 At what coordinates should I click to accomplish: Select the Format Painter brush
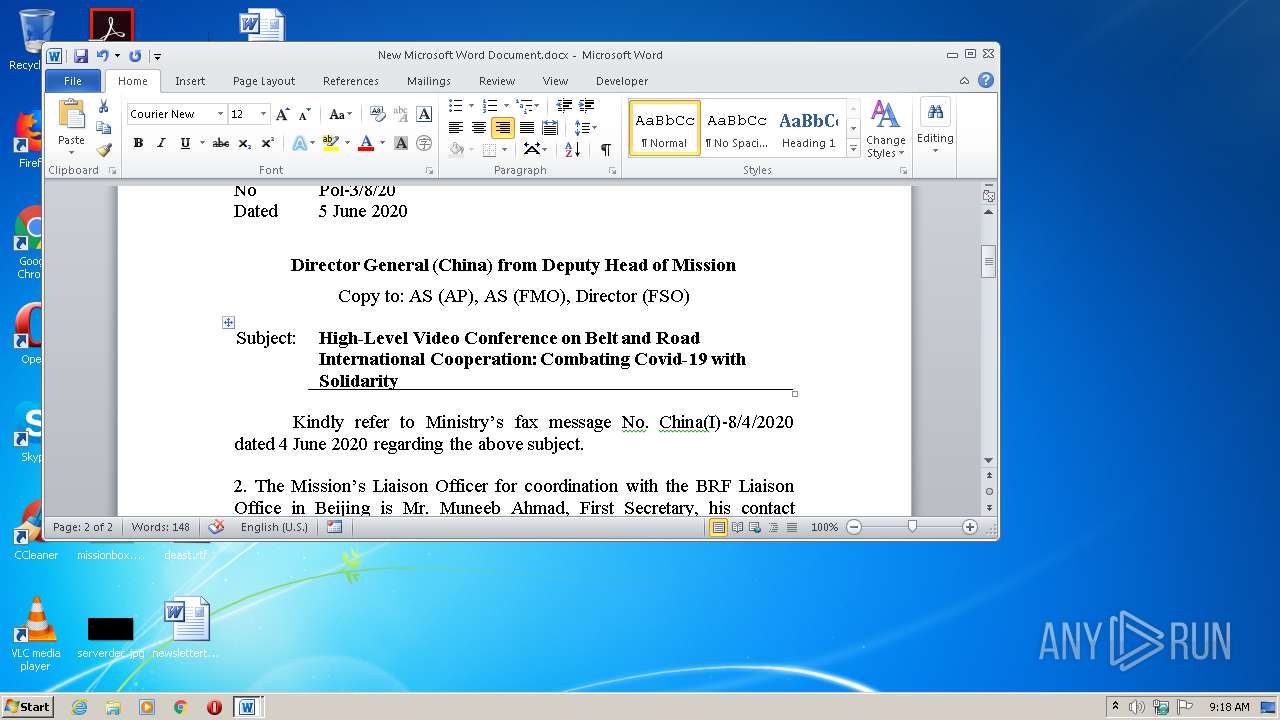(103, 150)
